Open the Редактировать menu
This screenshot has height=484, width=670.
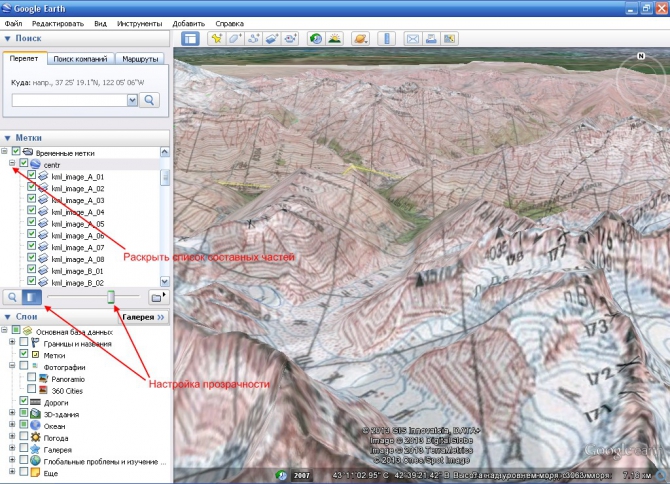[x=58, y=23]
